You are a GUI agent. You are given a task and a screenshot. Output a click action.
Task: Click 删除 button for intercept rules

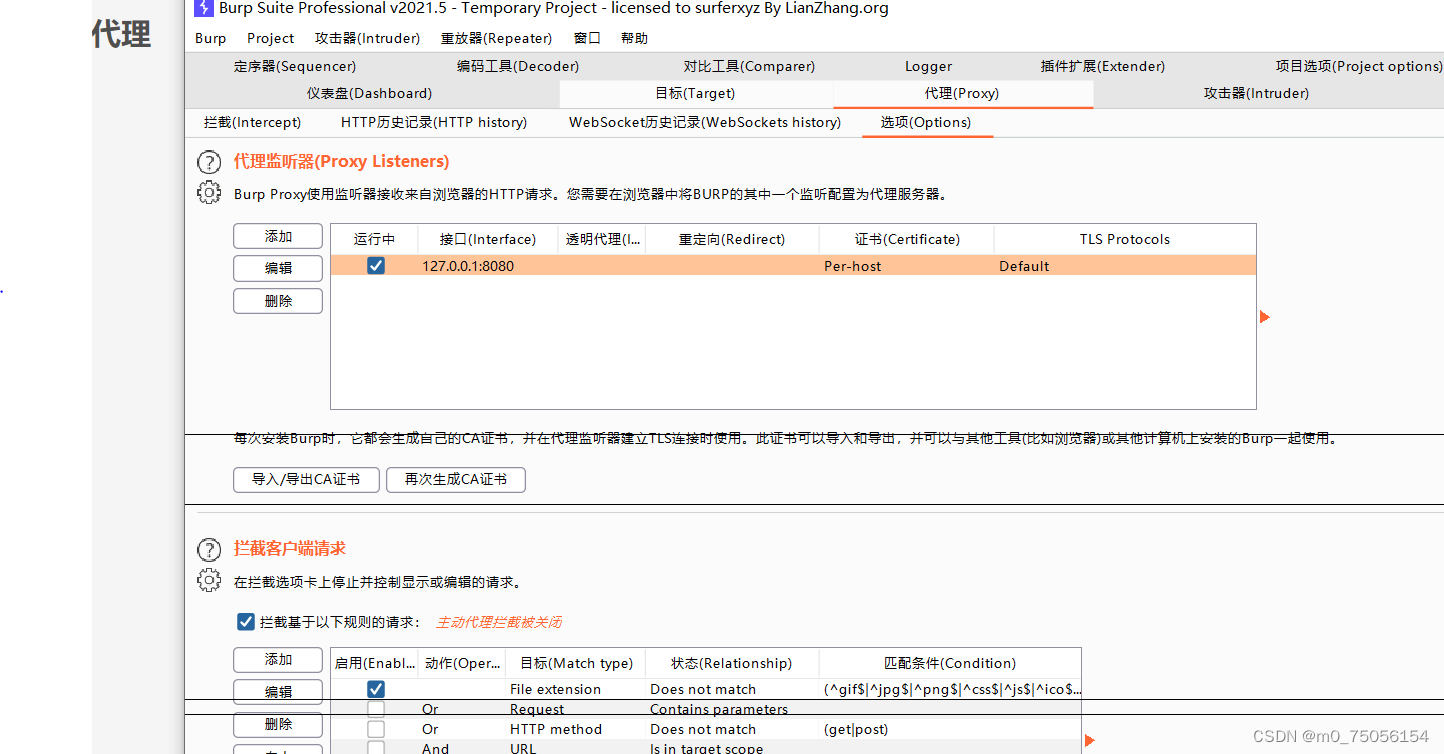(x=278, y=724)
